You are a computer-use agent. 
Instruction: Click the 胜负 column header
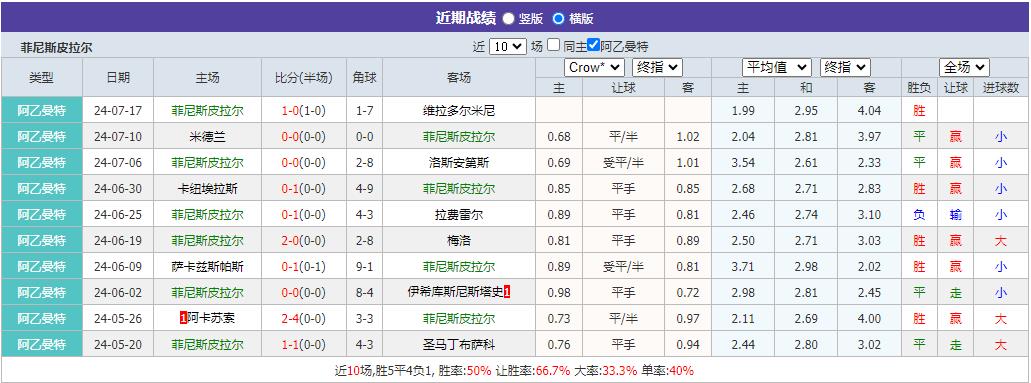pos(919,88)
